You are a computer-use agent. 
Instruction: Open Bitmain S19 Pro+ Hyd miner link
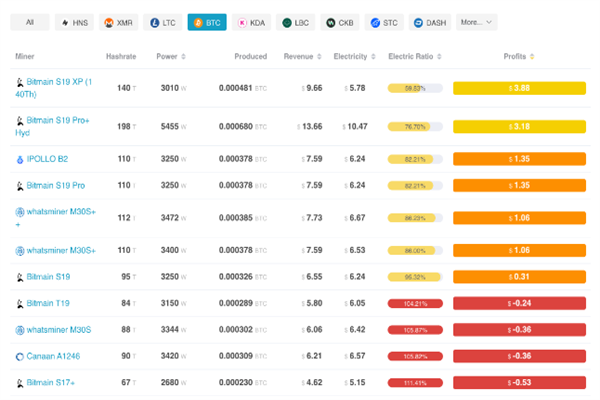(52, 126)
